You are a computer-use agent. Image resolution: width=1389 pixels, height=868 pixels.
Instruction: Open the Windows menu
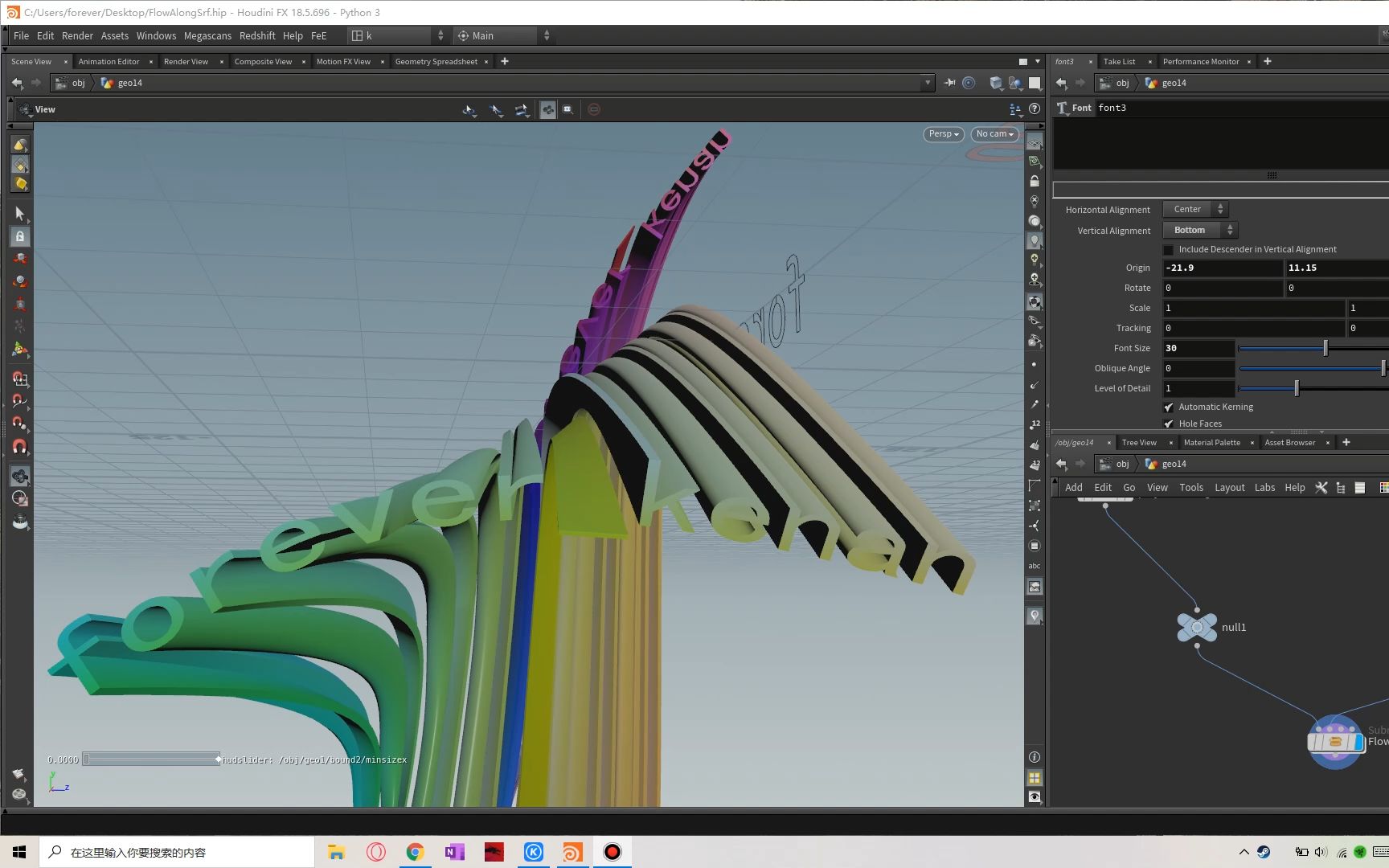pos(155,35)
